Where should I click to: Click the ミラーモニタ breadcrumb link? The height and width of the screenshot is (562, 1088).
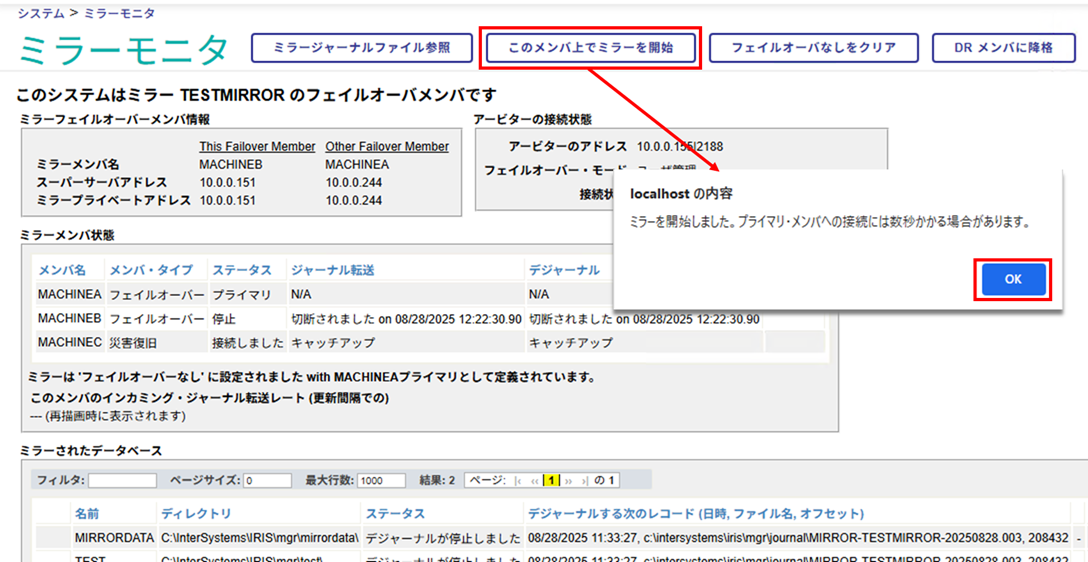point(119,14)
